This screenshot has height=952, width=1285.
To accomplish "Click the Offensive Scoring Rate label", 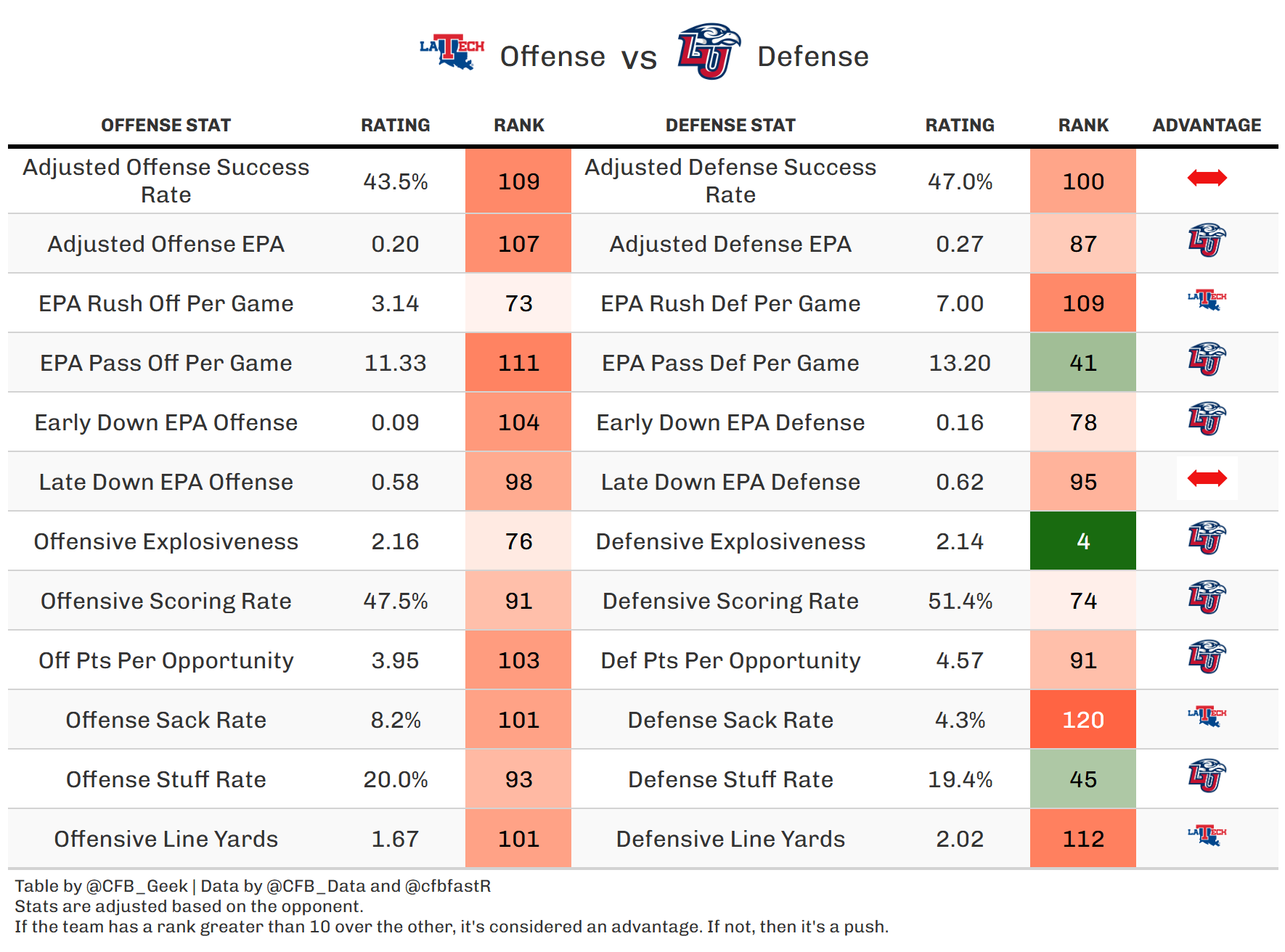I will click(x=166, y=601).
